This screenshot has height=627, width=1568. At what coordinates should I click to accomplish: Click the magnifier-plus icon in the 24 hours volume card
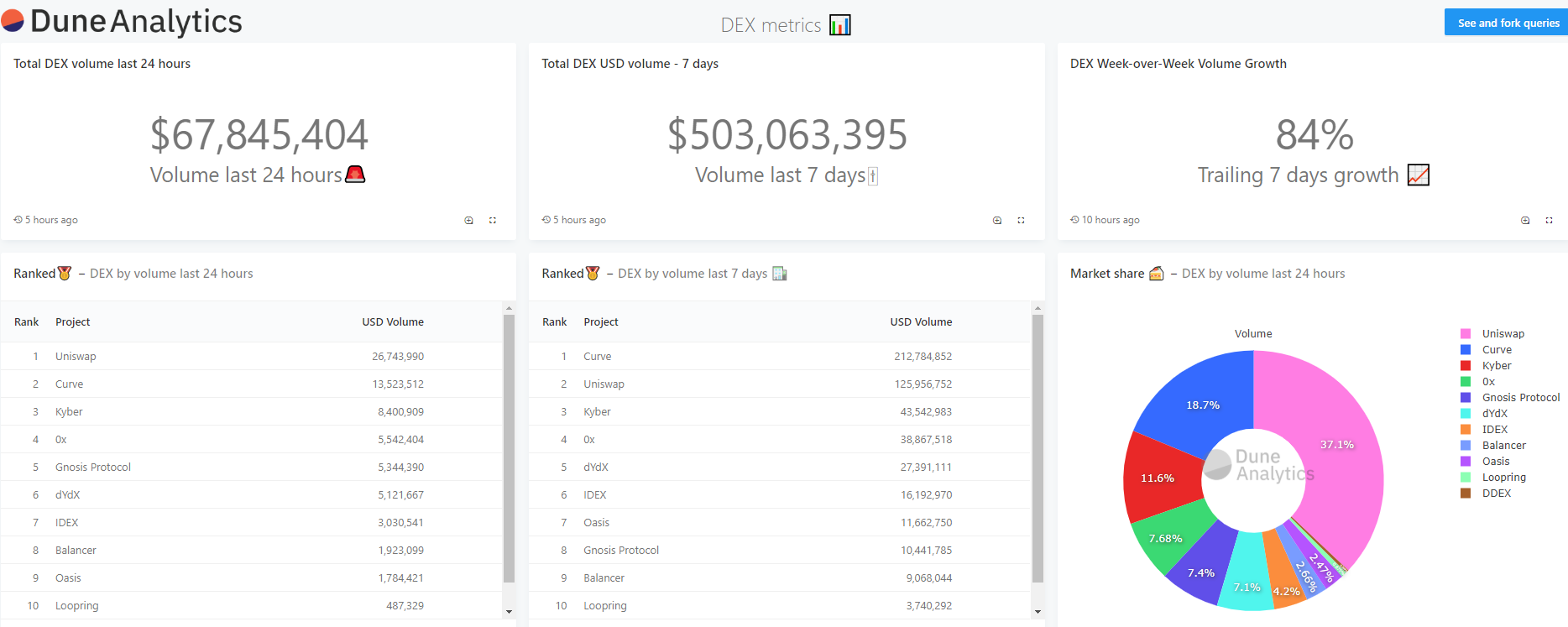tap(469, 221)
